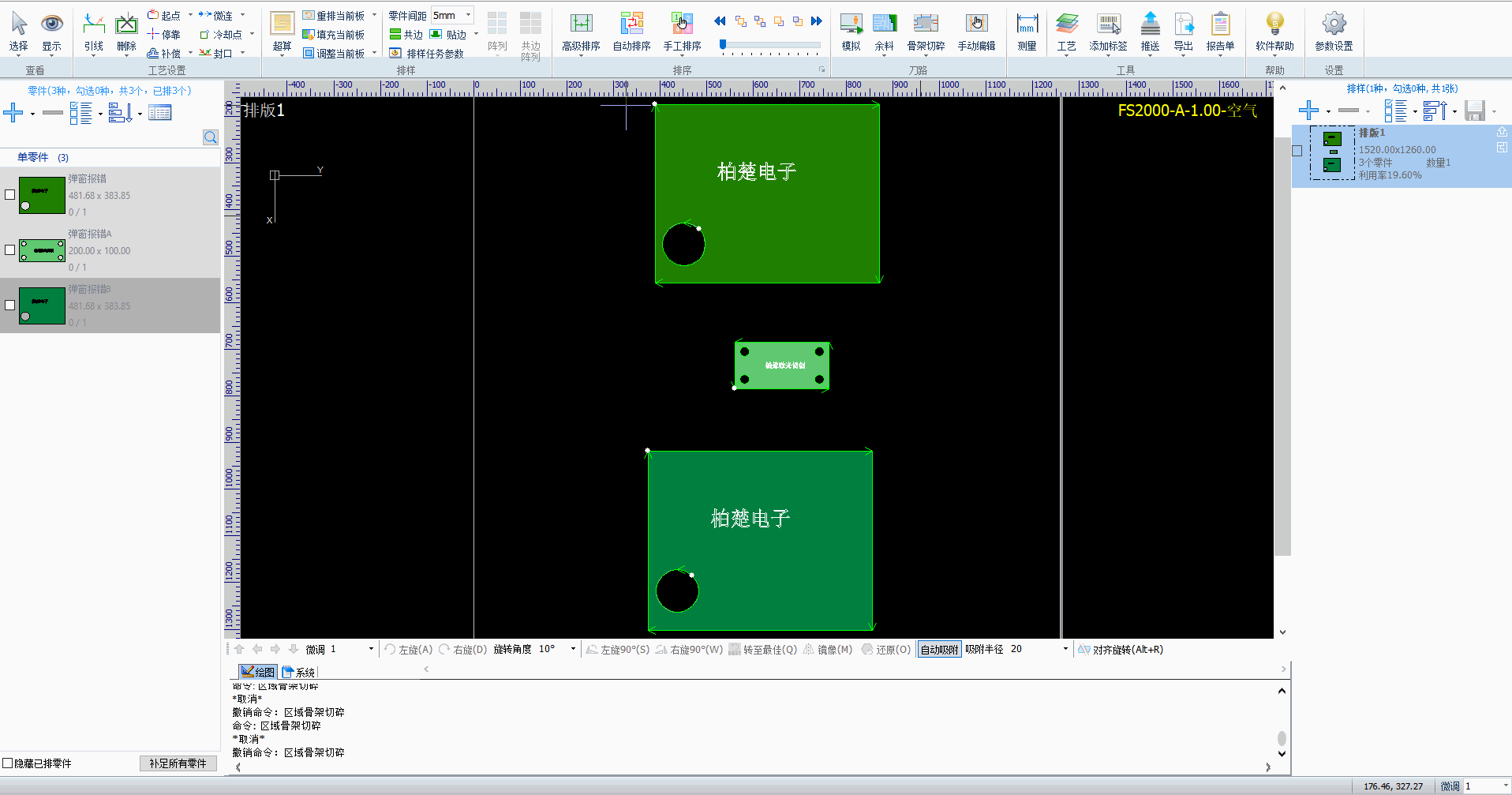Viewport: 1512px width, 795px height.
Task: Click the 引线 lead line tool
Action: [x=94, y=32]
